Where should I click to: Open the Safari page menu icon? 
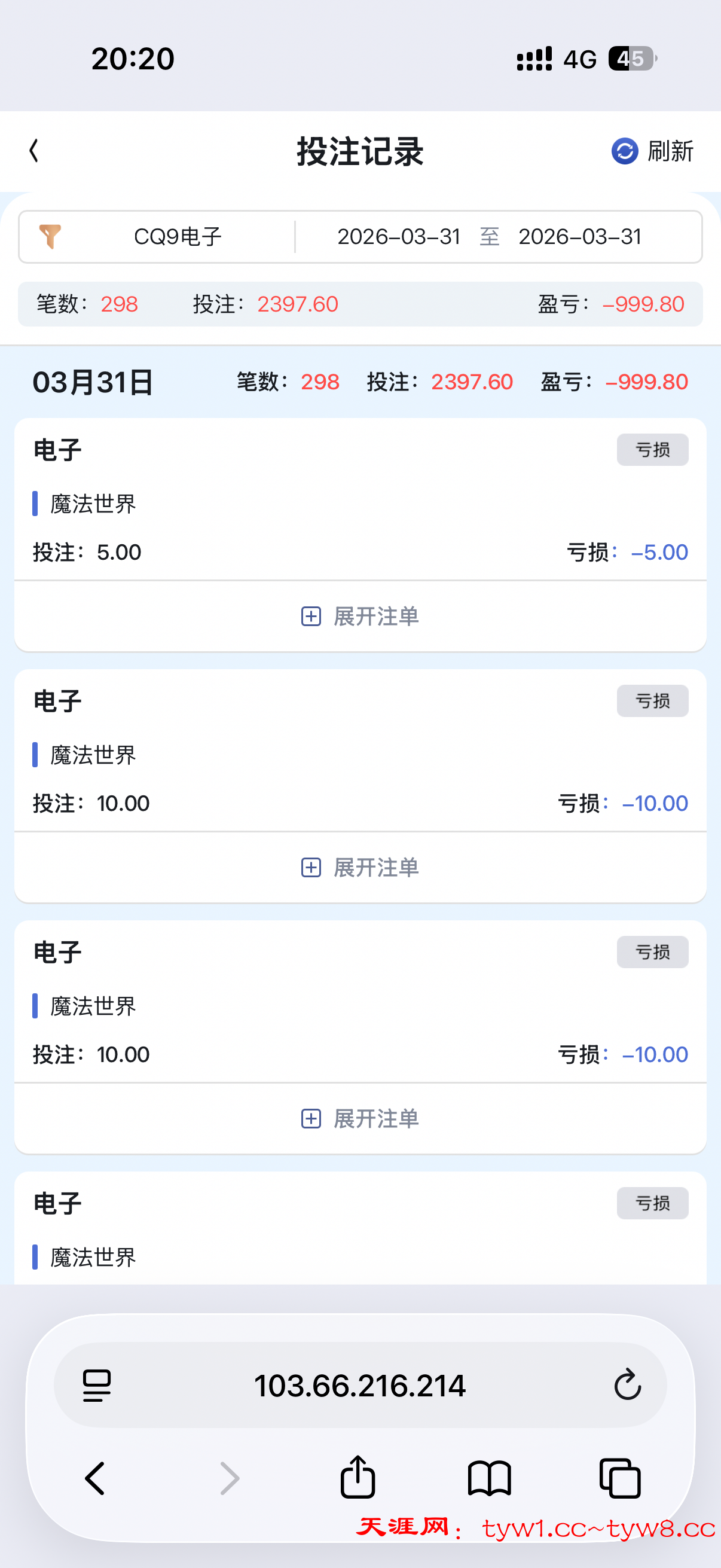[x=97, y=1386]
